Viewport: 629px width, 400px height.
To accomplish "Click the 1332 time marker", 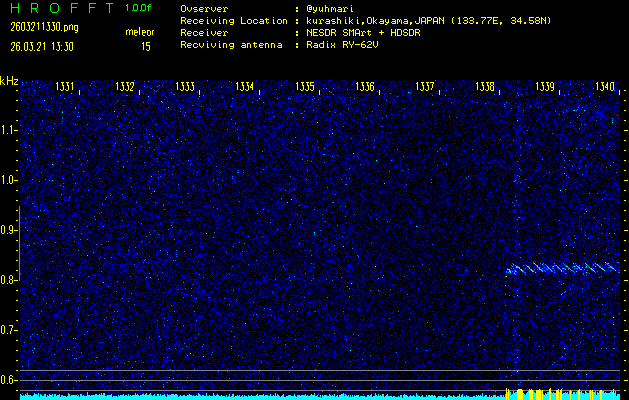I will pyautogui.click(x=124, y=87).
